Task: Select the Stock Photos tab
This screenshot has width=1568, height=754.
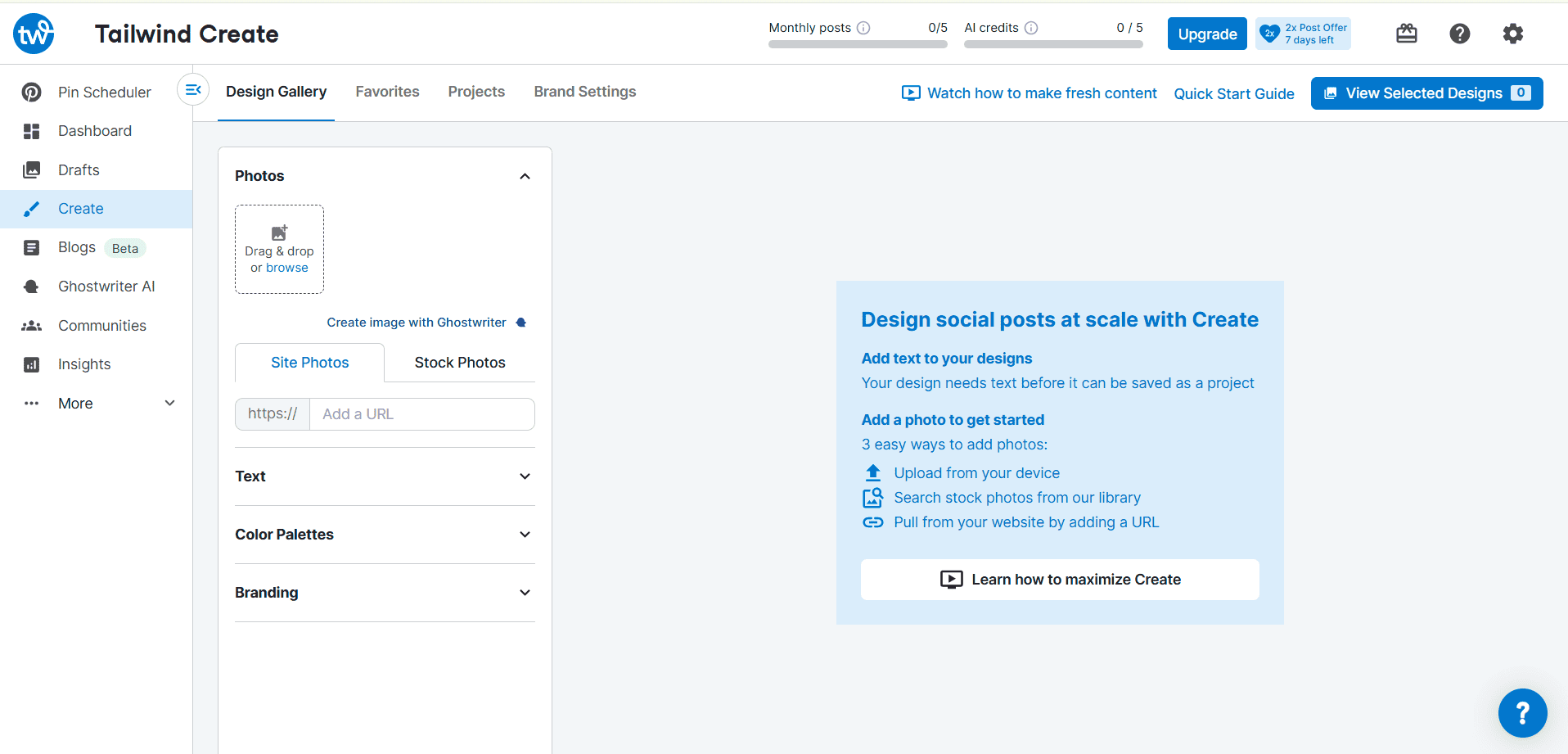Action: [460, 363]
